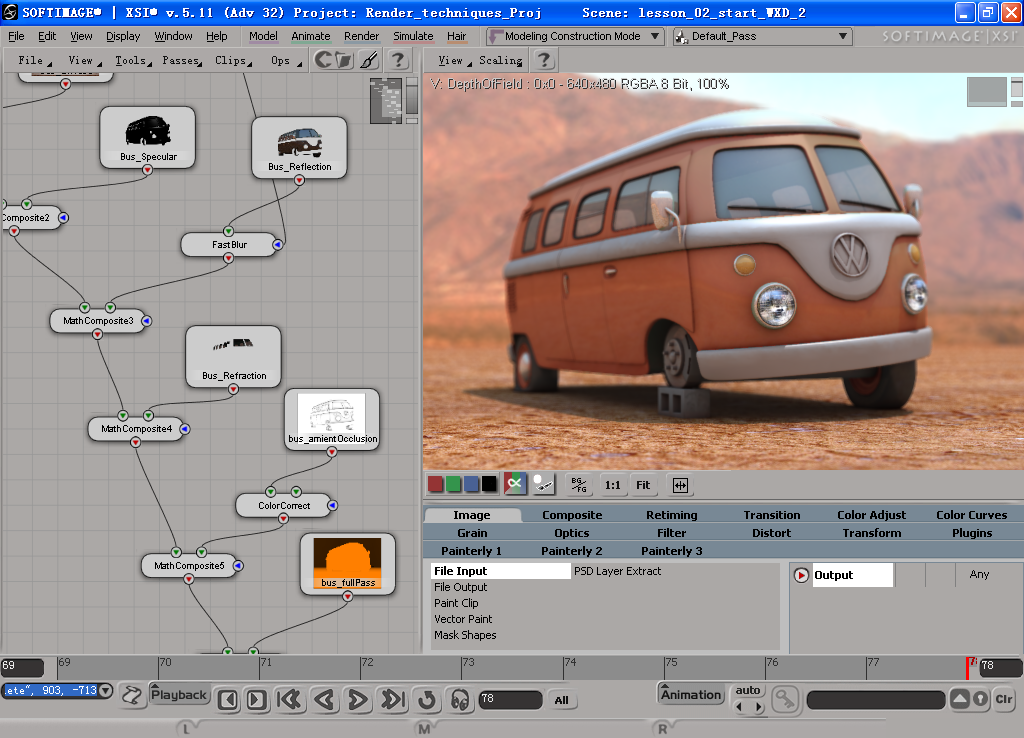Click the keyframe key icon
Image resolution: width=1024 pixels, height=738 pixels.
point(785,699)
